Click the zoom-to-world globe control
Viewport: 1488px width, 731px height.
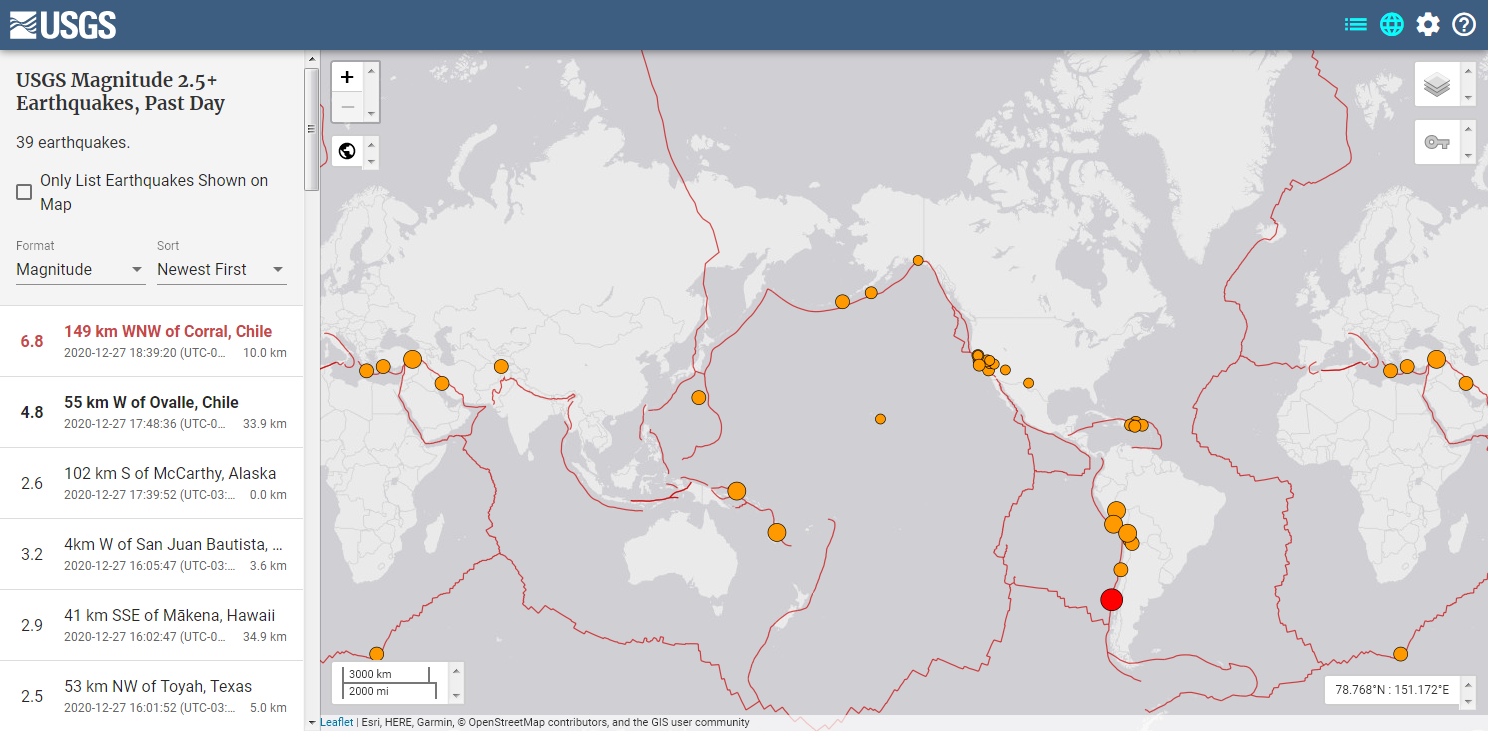pos(347,152)
